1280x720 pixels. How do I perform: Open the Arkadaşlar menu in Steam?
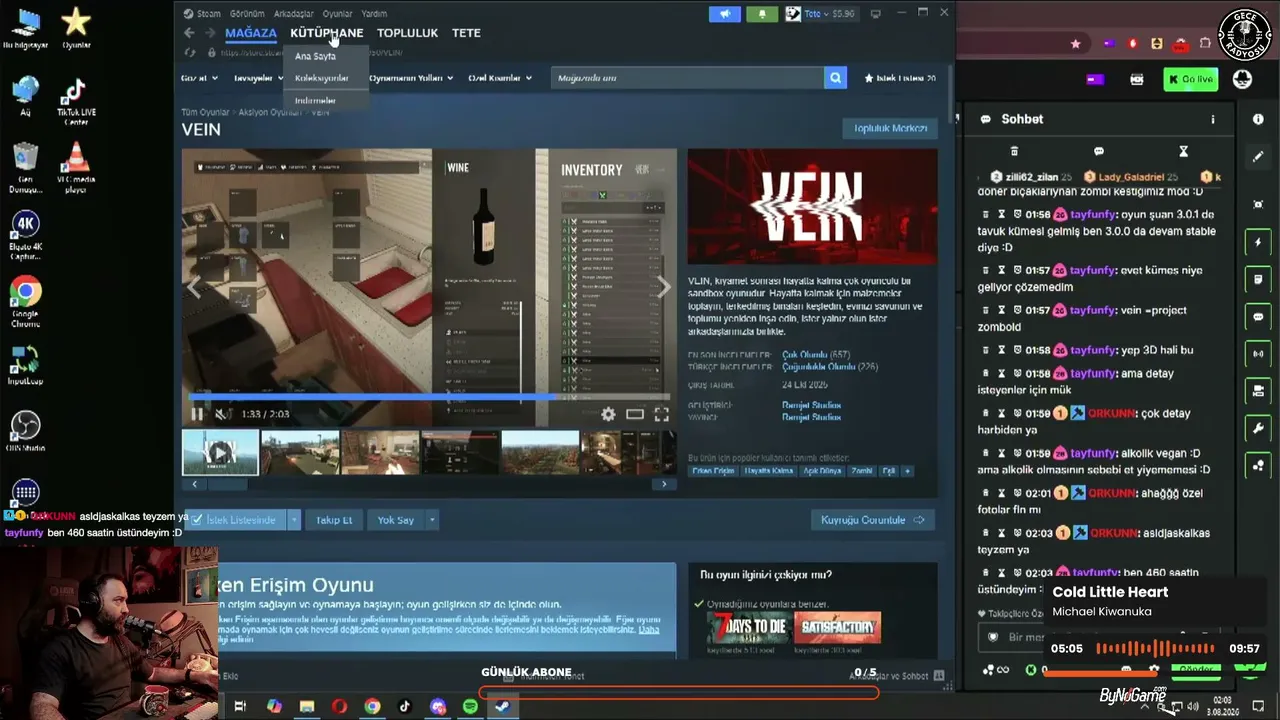pyautogui.click(x=294, y=14)
